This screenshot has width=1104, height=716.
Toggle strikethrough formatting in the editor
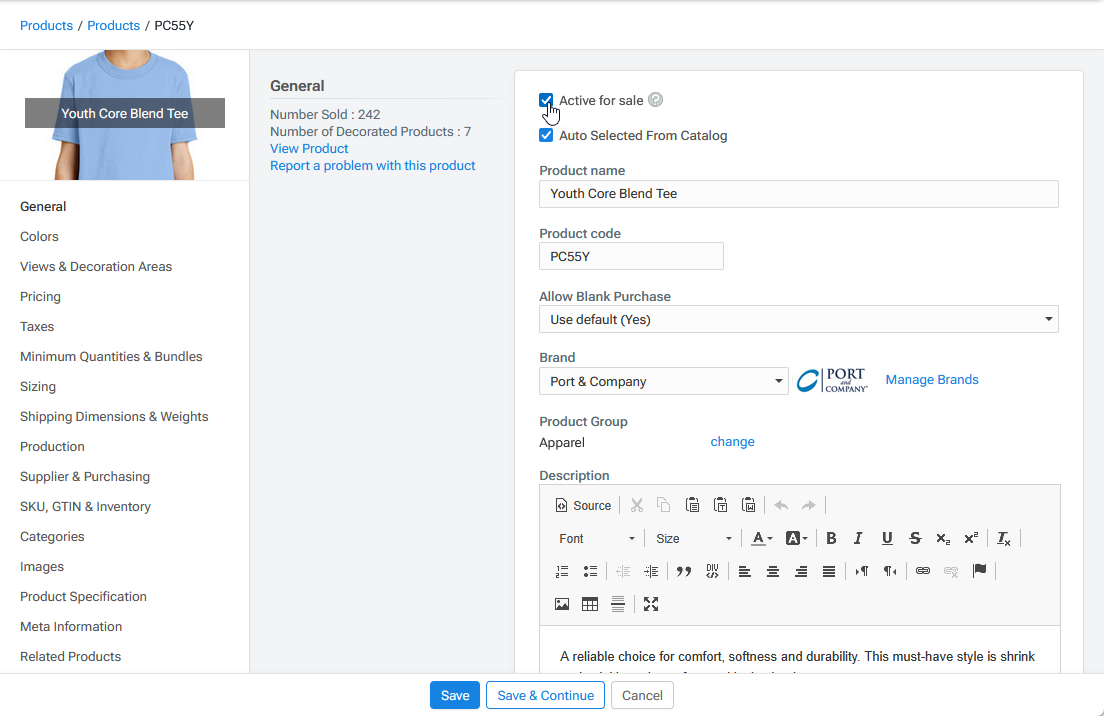914,538
